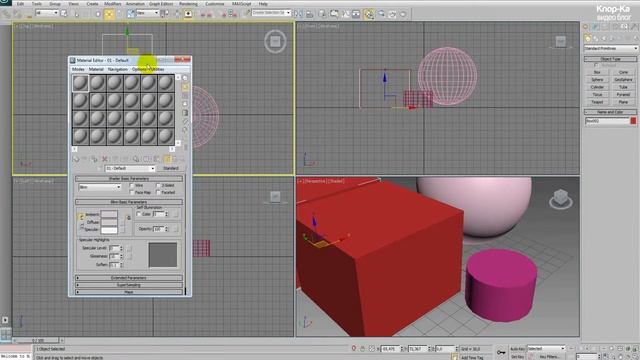This screenshot has width=640, height=360.
Task: Open Material Editor Navigation menu
Action: (x=118, y=69)
